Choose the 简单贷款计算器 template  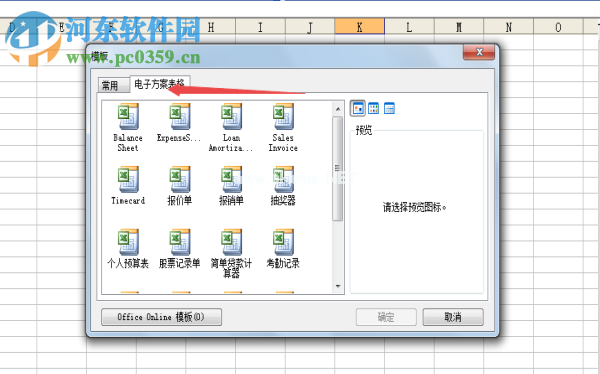click(x=232, y=242)
